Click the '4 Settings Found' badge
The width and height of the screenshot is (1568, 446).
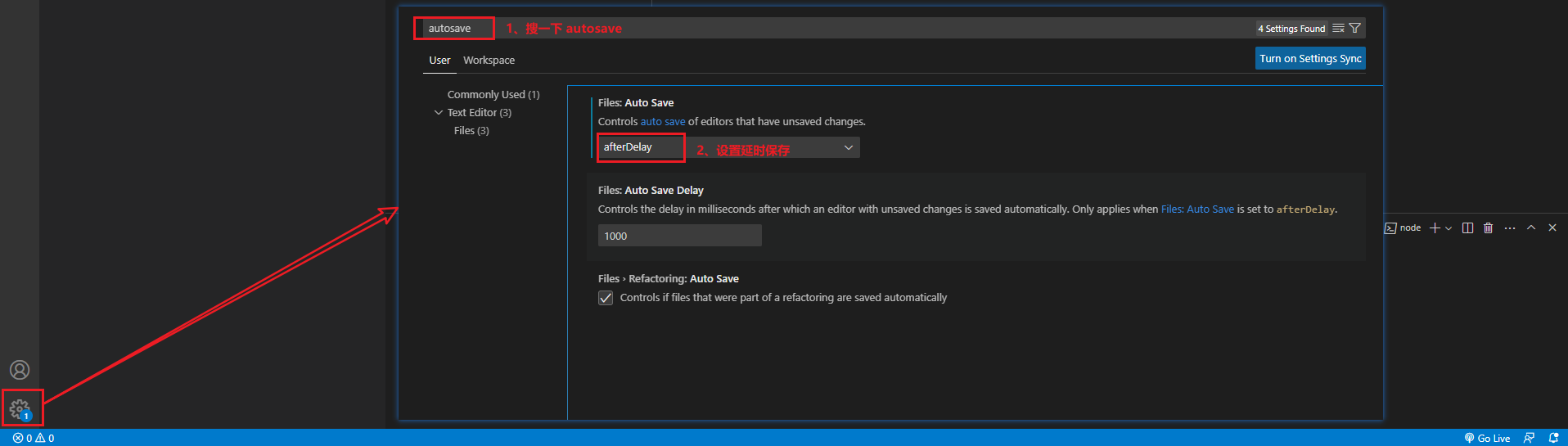click(1291, 28)
